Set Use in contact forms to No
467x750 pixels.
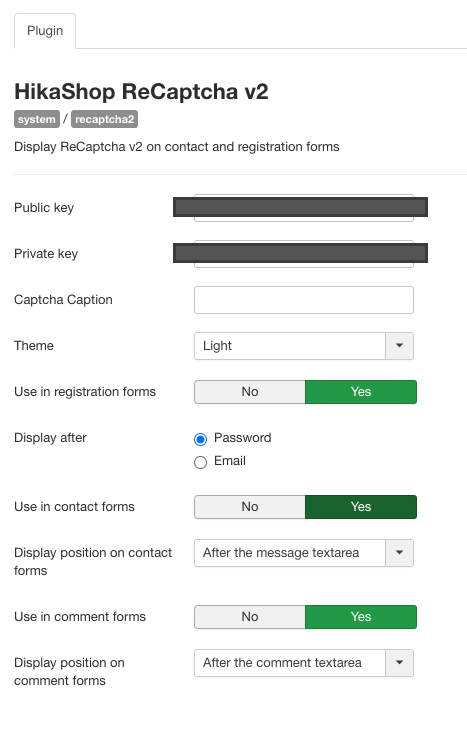point(250,507)
